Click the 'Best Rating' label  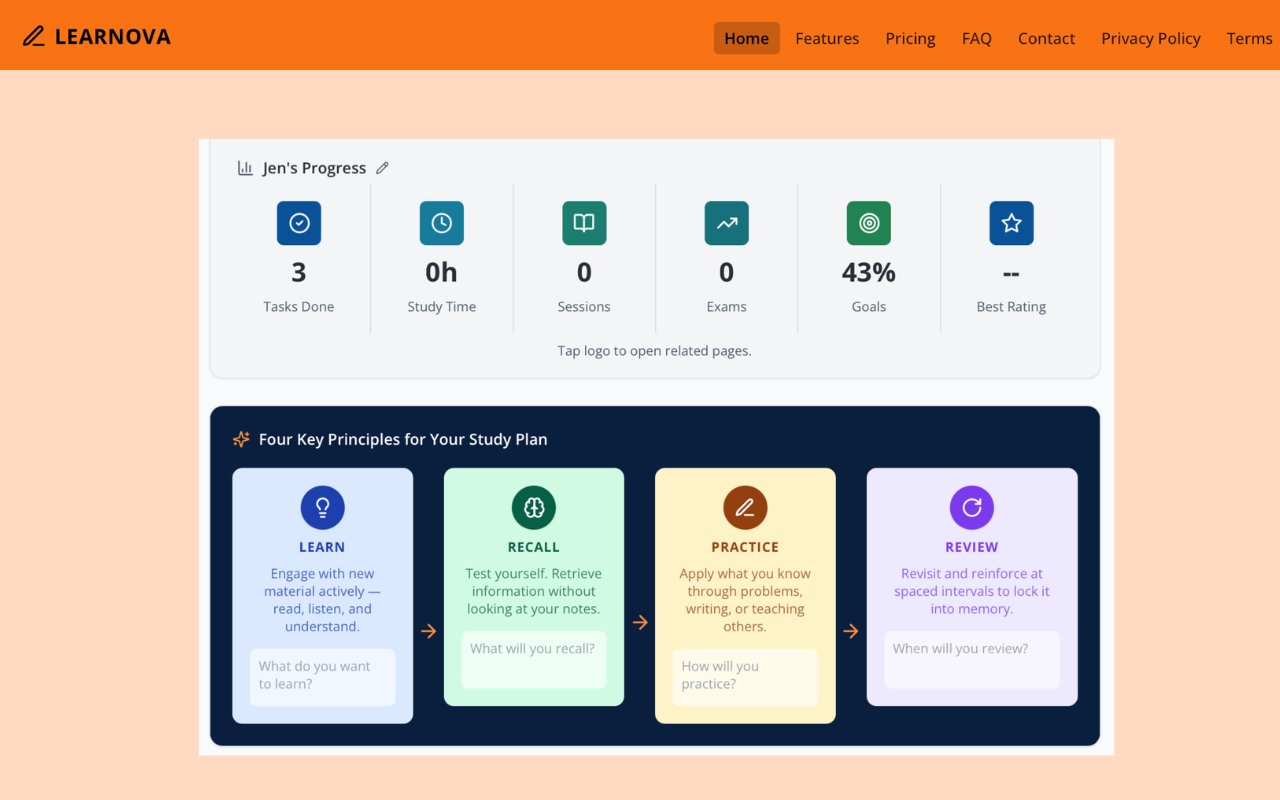(x=1011, y=307)
